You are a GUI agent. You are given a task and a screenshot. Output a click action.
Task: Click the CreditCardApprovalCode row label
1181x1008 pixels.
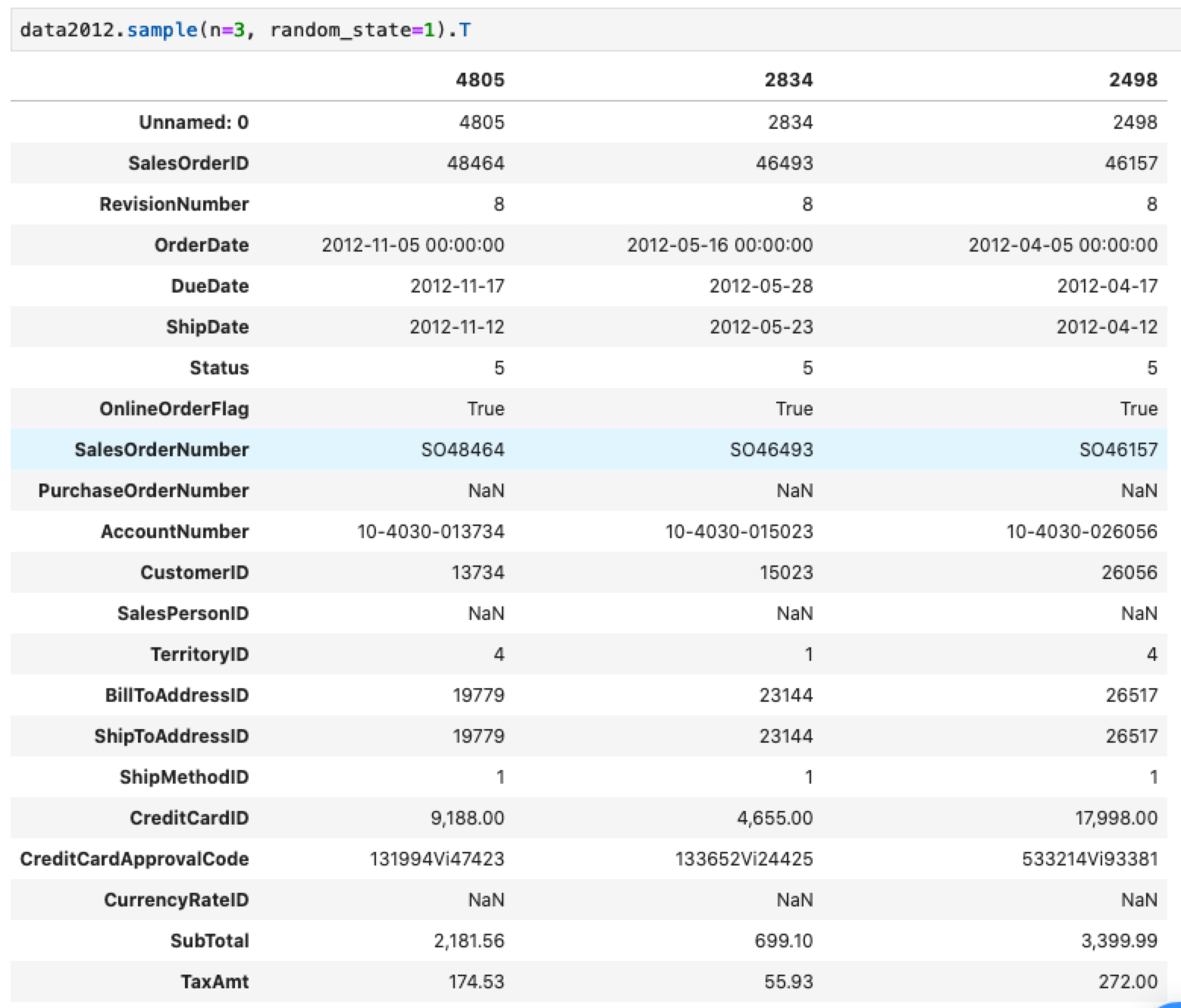point(134,859)
